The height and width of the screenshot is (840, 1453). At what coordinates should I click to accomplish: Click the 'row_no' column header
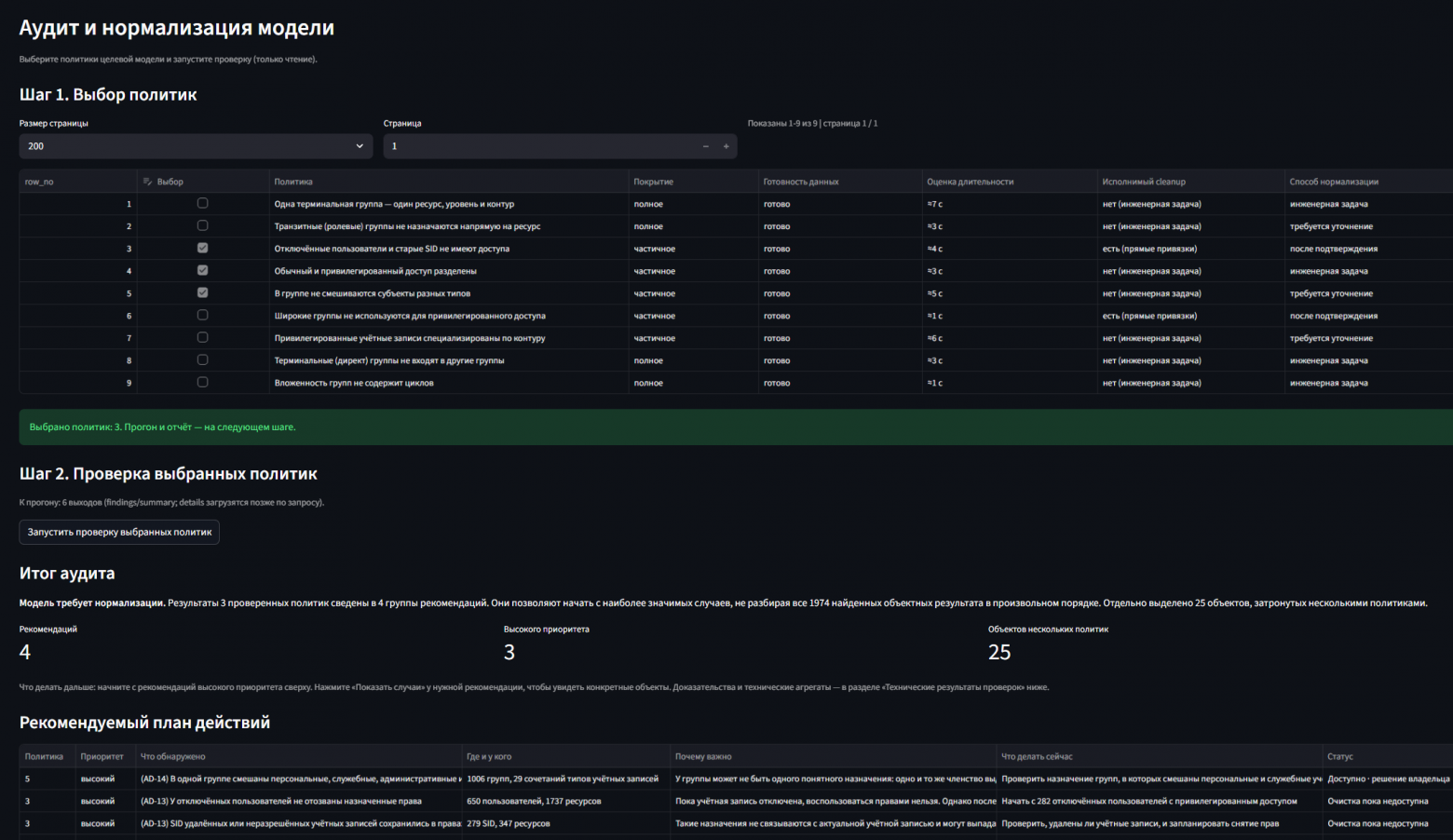point(78,182)
